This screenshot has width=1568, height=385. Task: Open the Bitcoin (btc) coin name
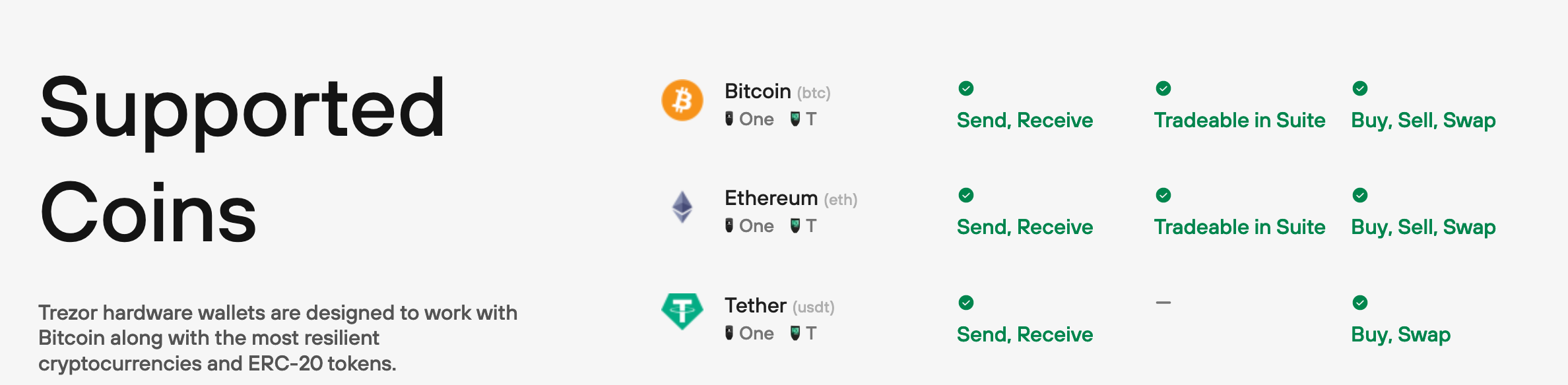coord(777,92)
